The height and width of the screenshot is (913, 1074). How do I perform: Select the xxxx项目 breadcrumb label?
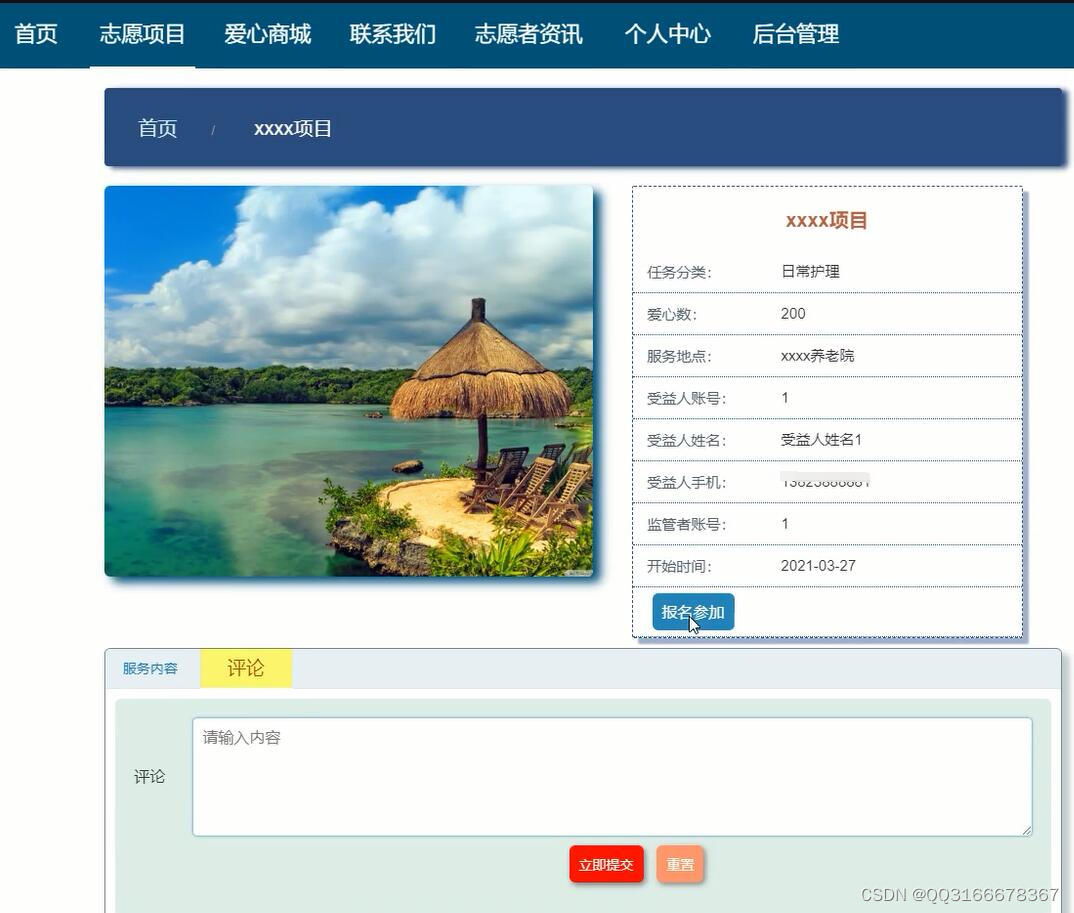pos(291,128)
